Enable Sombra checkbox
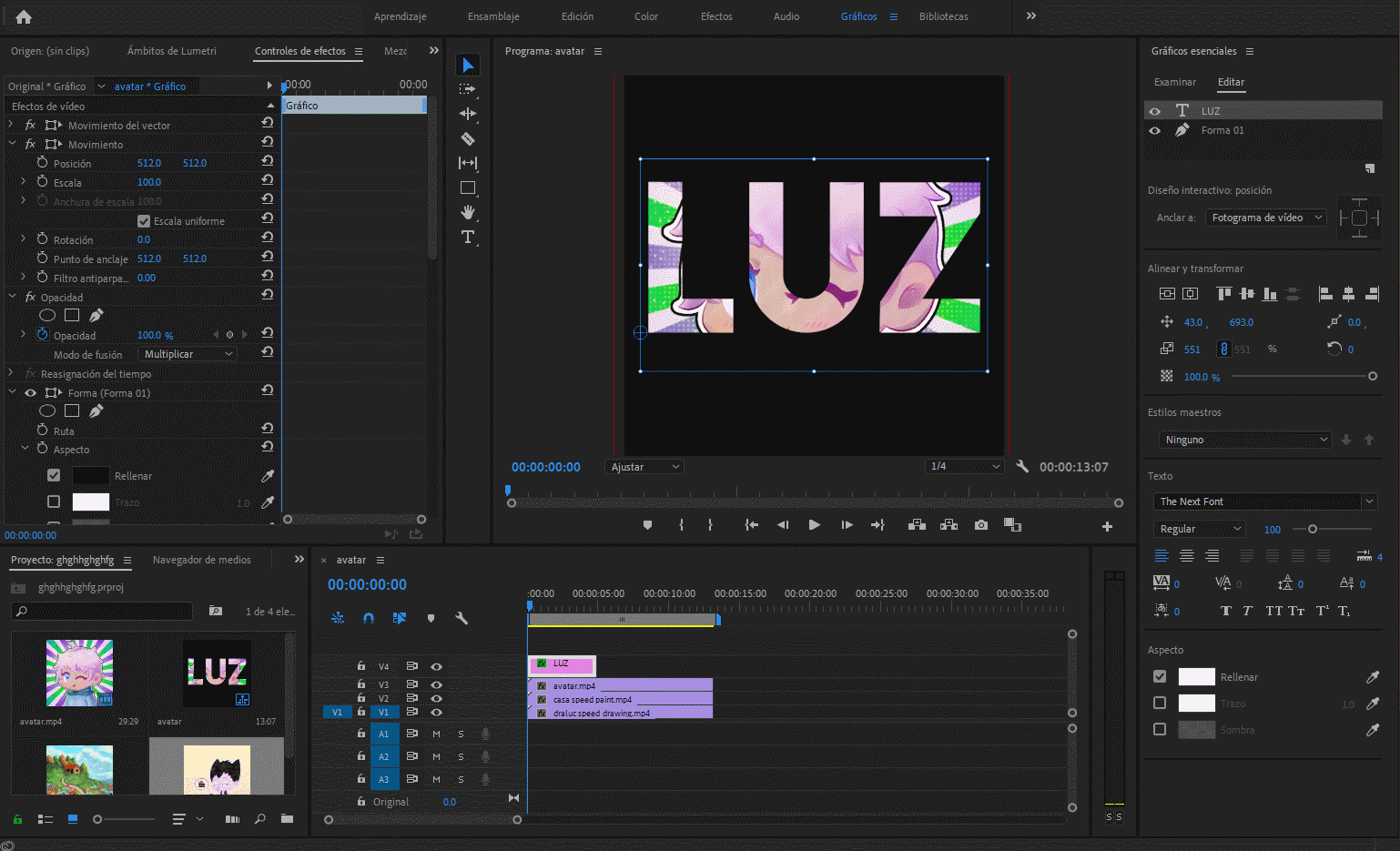 (x=1160, y=729)
